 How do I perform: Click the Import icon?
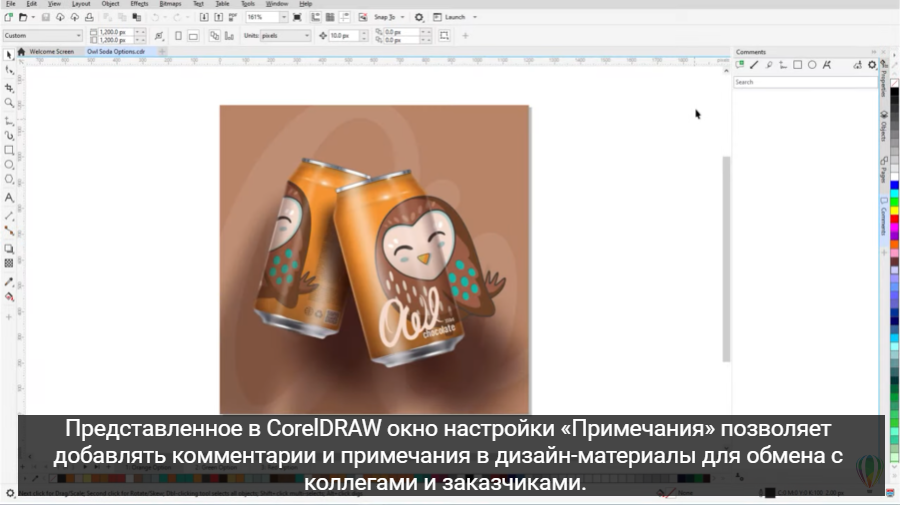tap(204, 17)
